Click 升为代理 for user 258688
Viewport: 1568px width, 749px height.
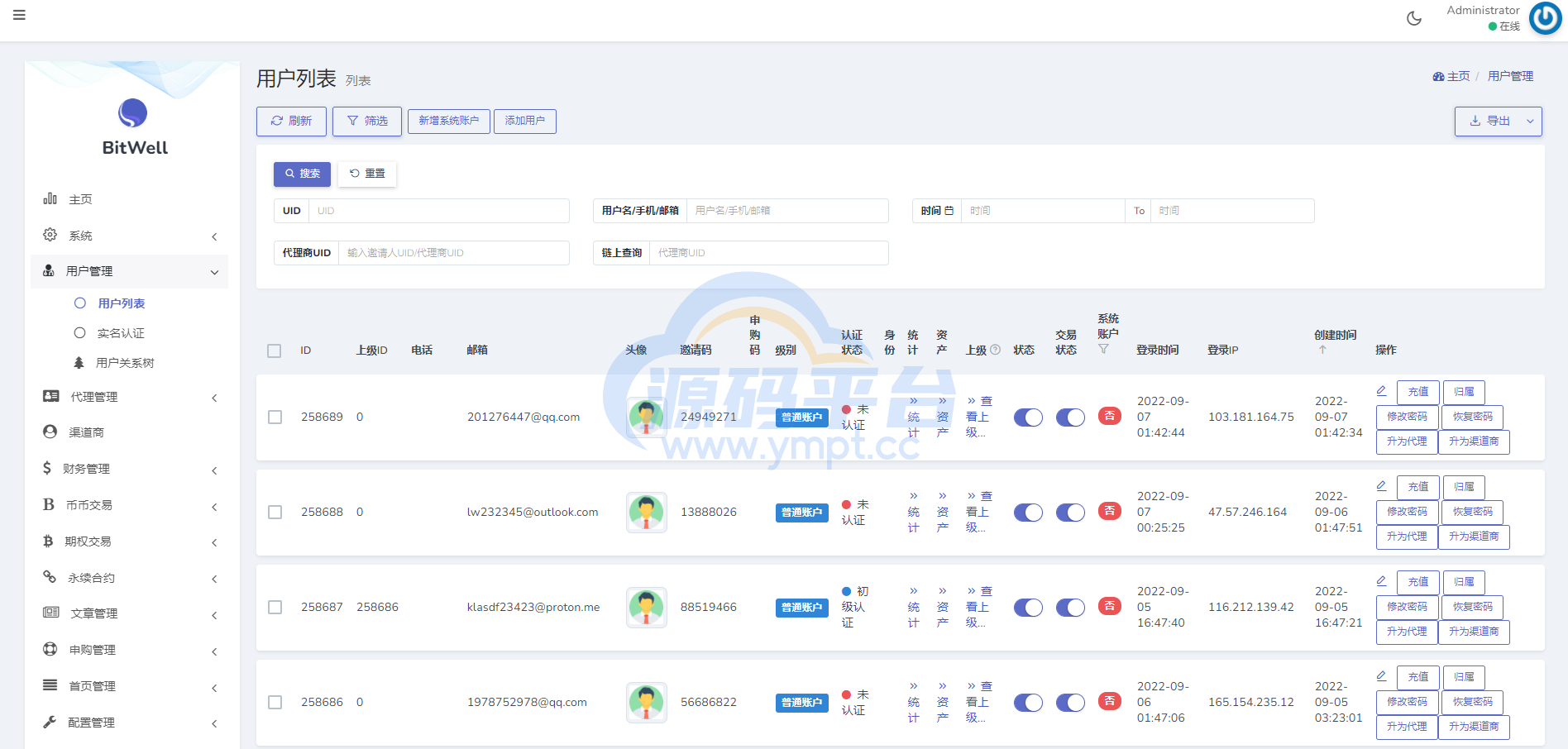(x=1407, y=537)
